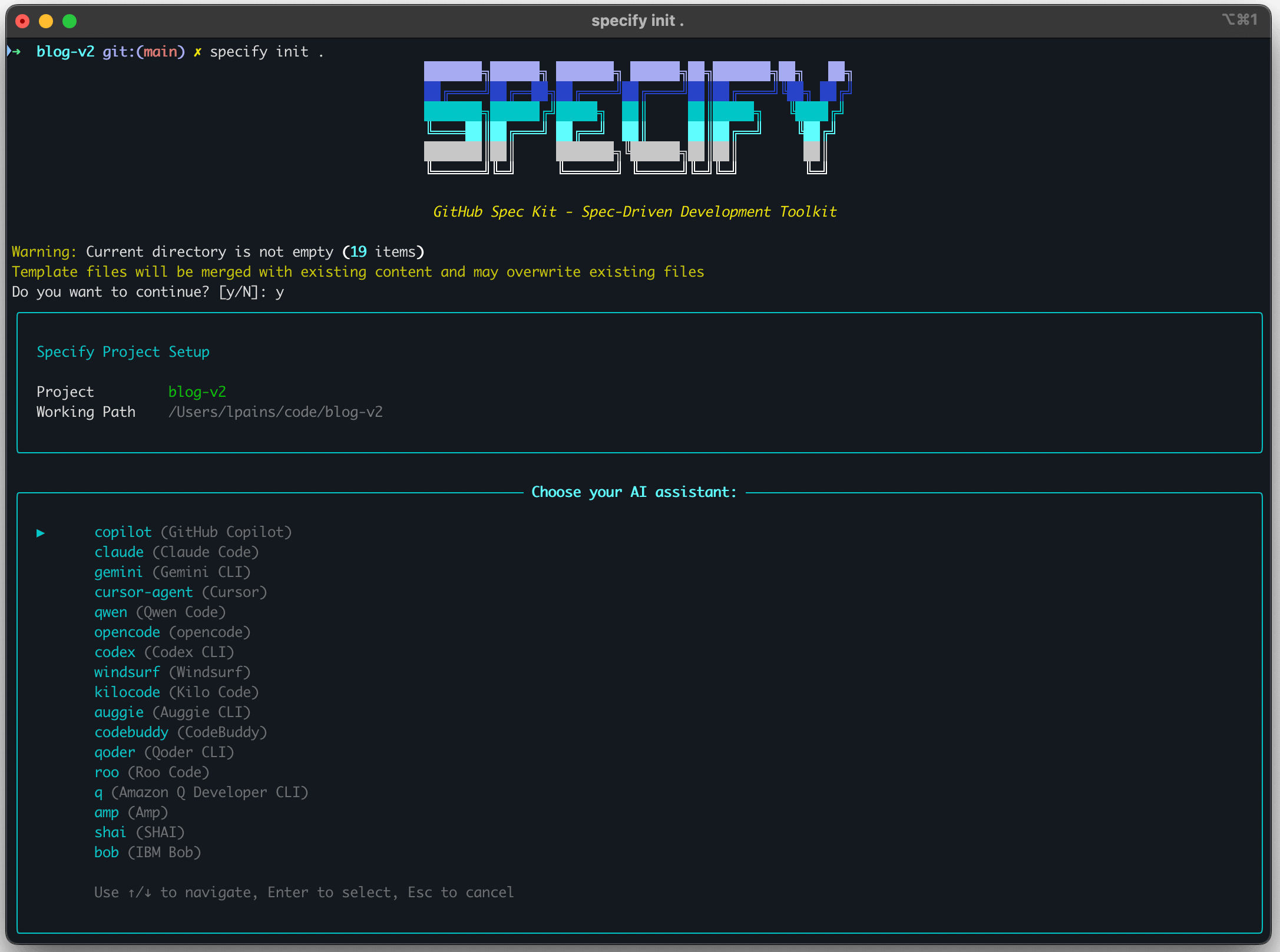The height and width of the screenshot is (952, 1280).
Task: Click the working path /Users/lpains/code/blog-v2
Action: pyautogui.click(x=275, y=412)
